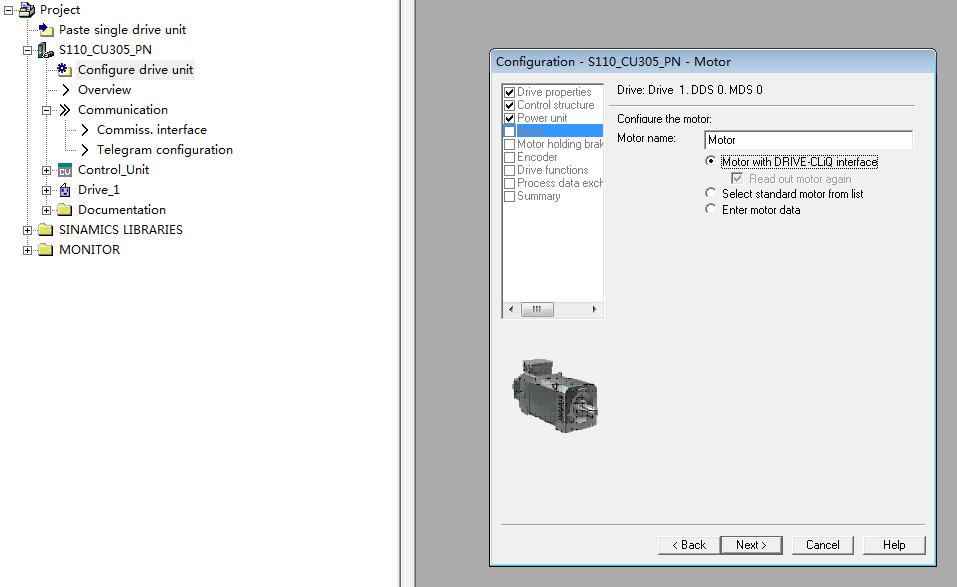The width and height of the screenshot is (957, 587).
Task: Select the Commiss. interface tree item
Action: point(152,129)
